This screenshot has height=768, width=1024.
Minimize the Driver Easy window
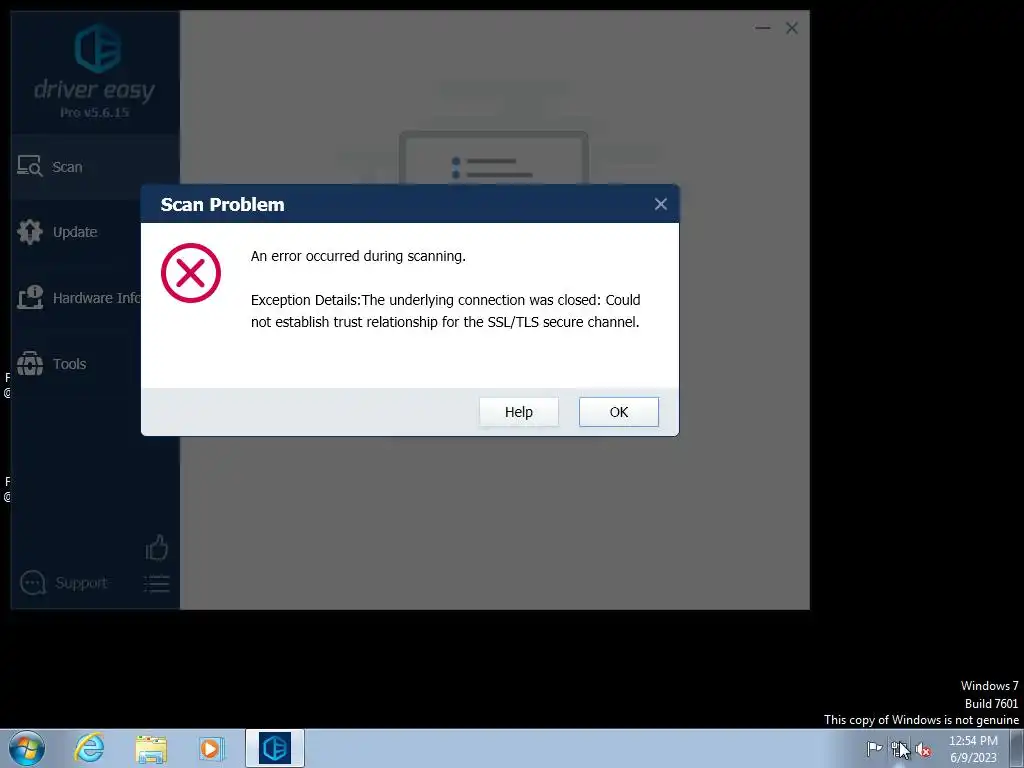click(762, 28)
